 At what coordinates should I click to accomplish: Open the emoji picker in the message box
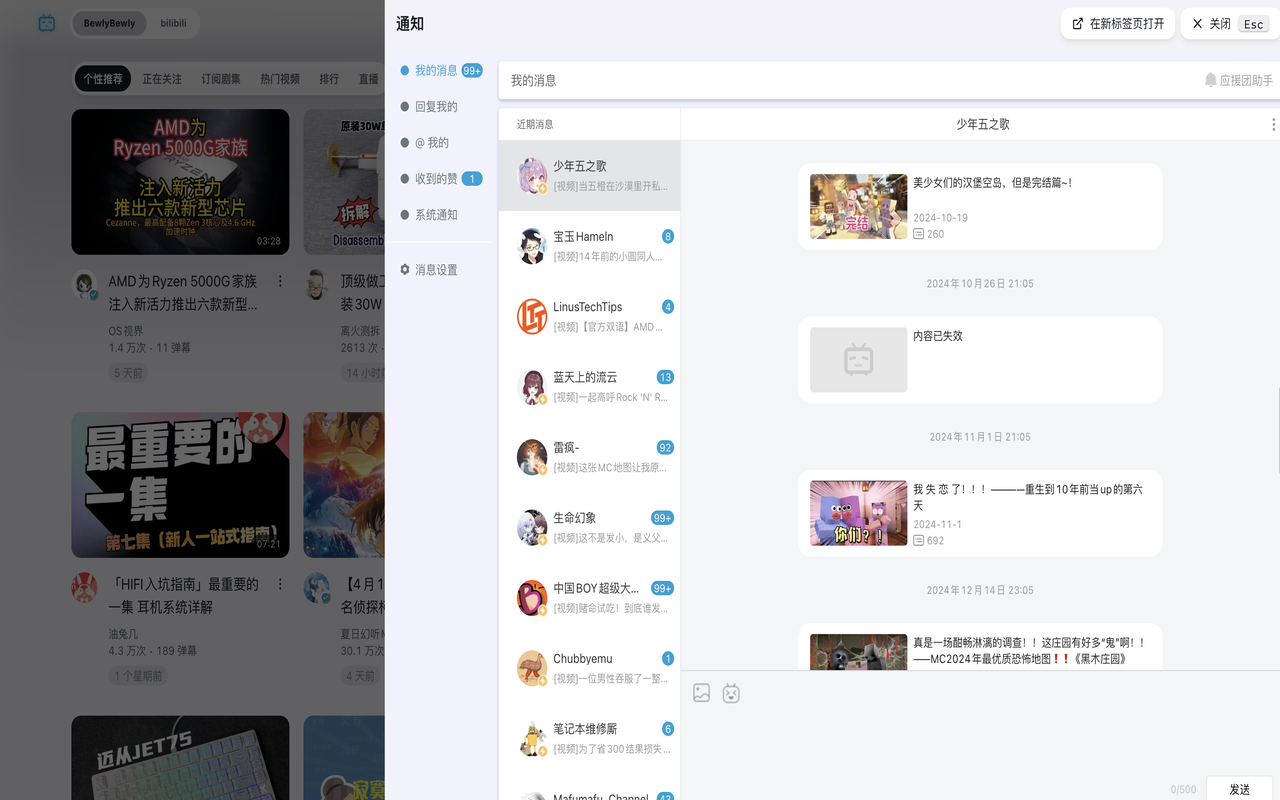click(731, 692)
